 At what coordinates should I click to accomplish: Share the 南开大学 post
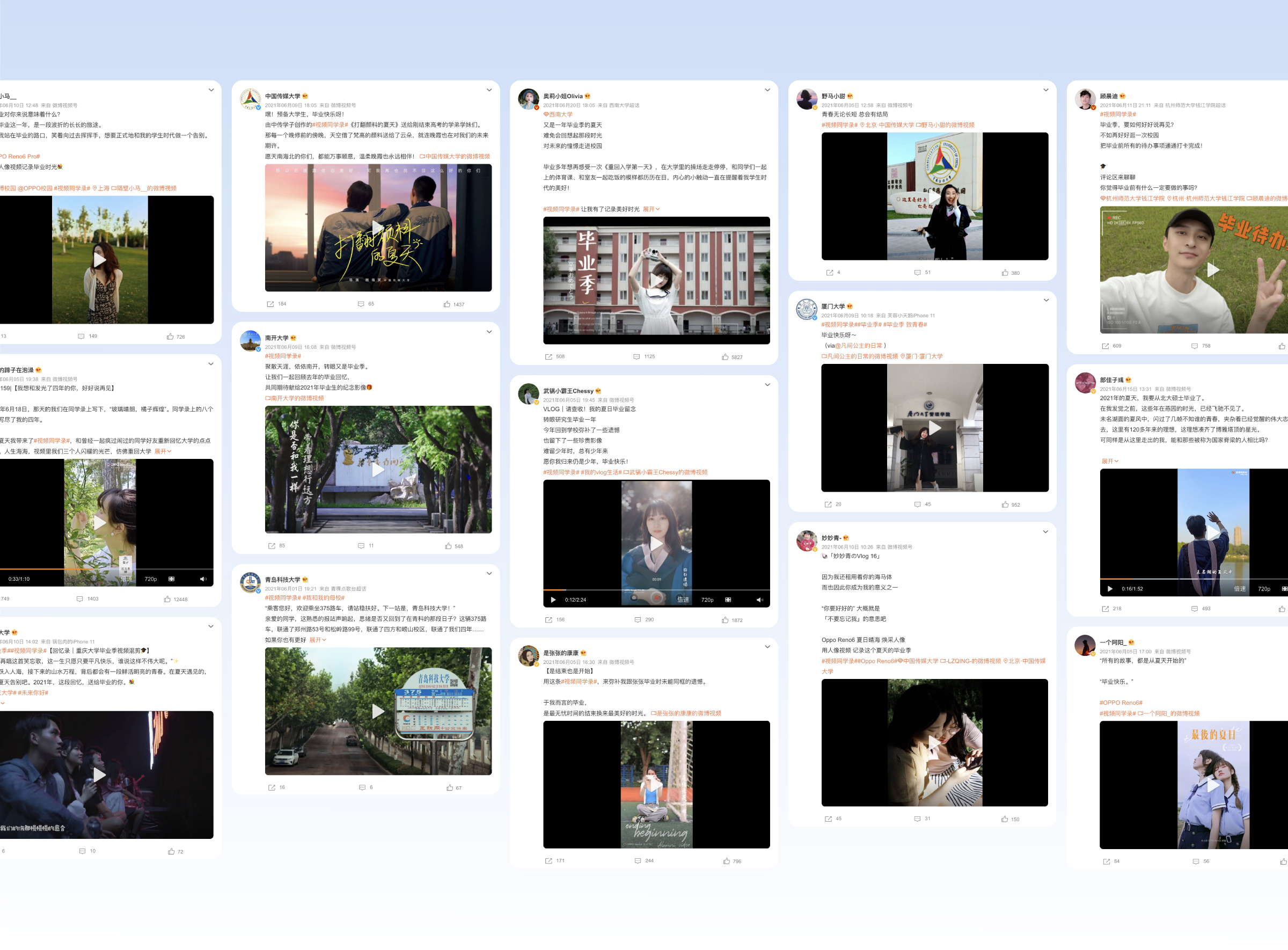coord(272,546)
